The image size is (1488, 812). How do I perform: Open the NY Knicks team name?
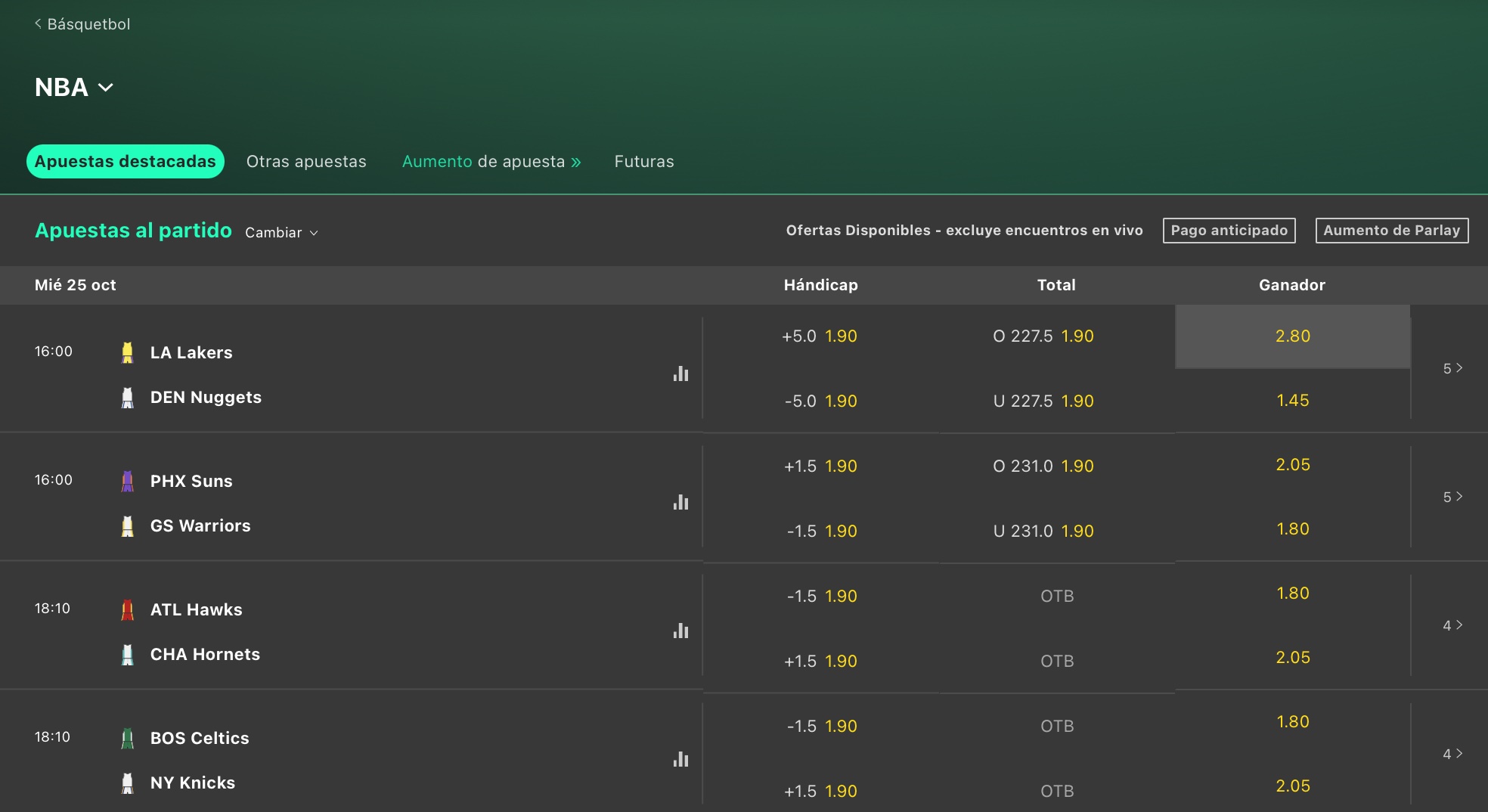pos(193,783)
